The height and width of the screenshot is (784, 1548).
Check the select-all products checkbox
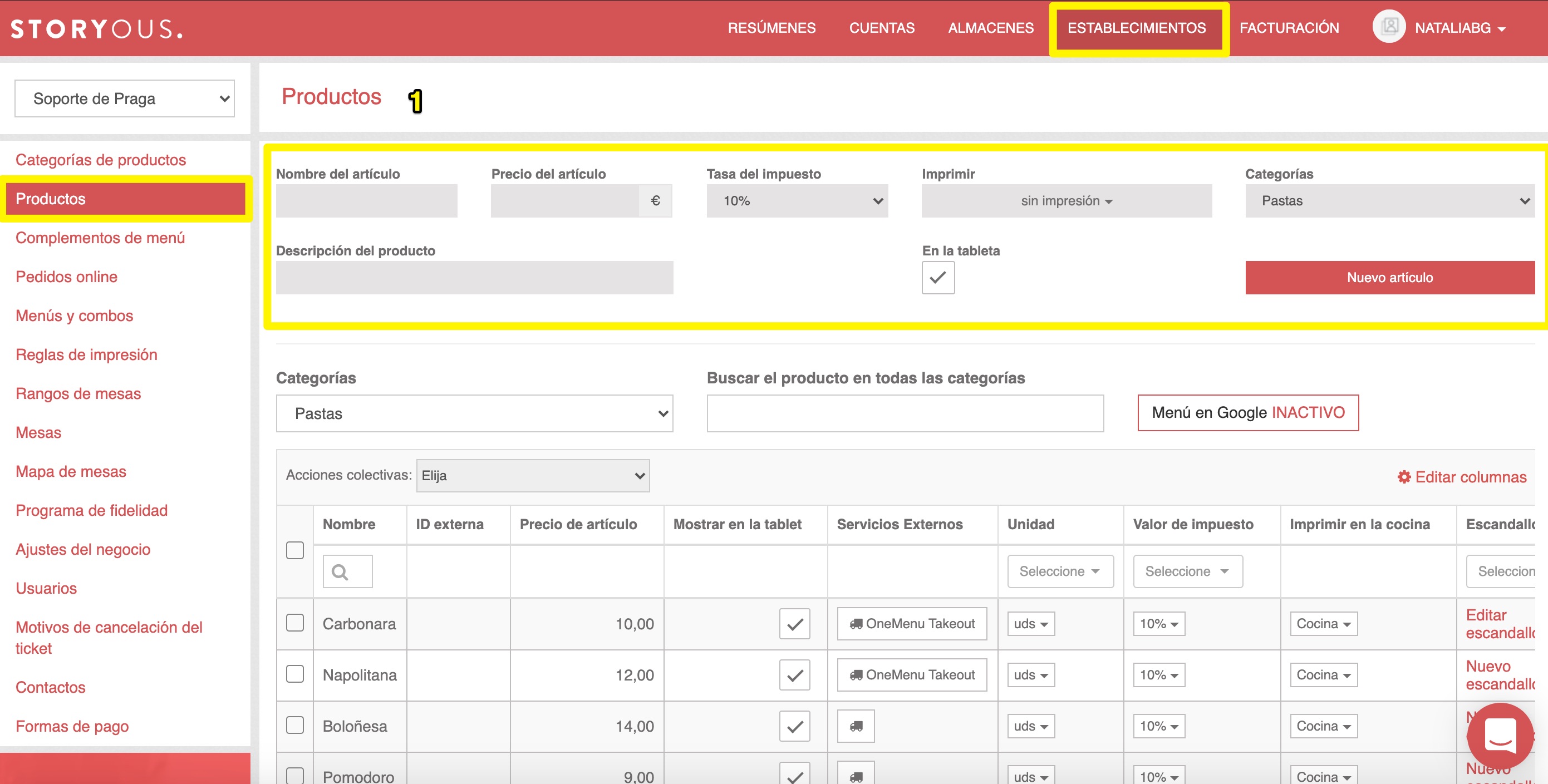(x=295, y=550)
